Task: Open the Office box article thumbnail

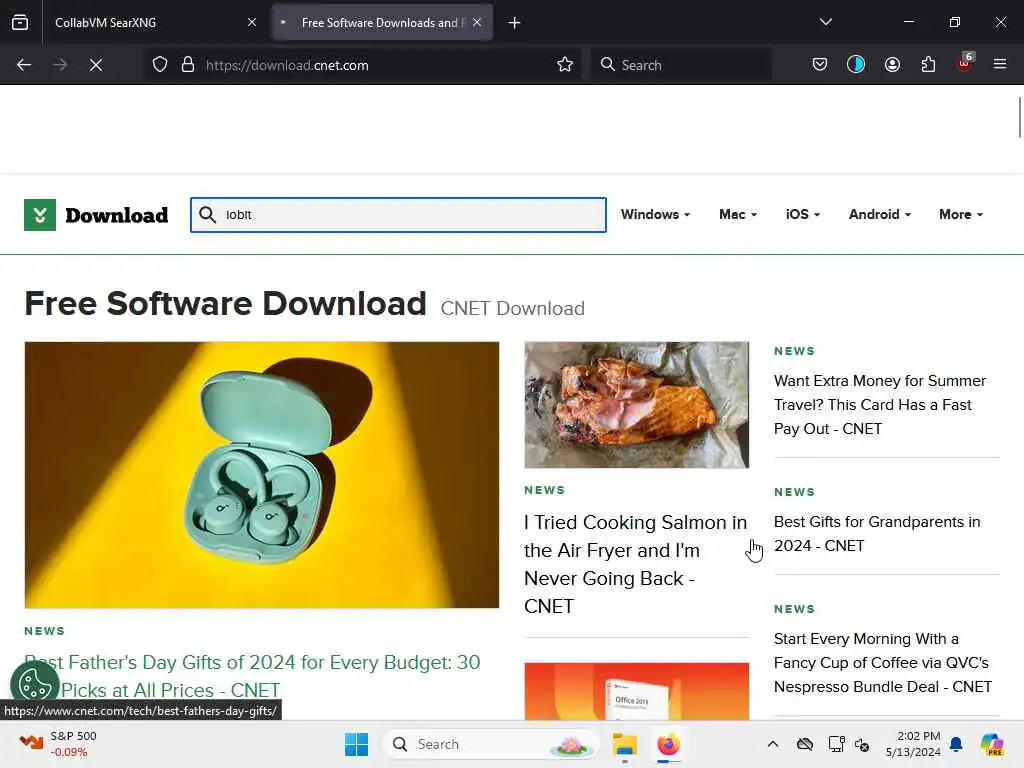Action: pyautogui.click(x=637, y=692)
